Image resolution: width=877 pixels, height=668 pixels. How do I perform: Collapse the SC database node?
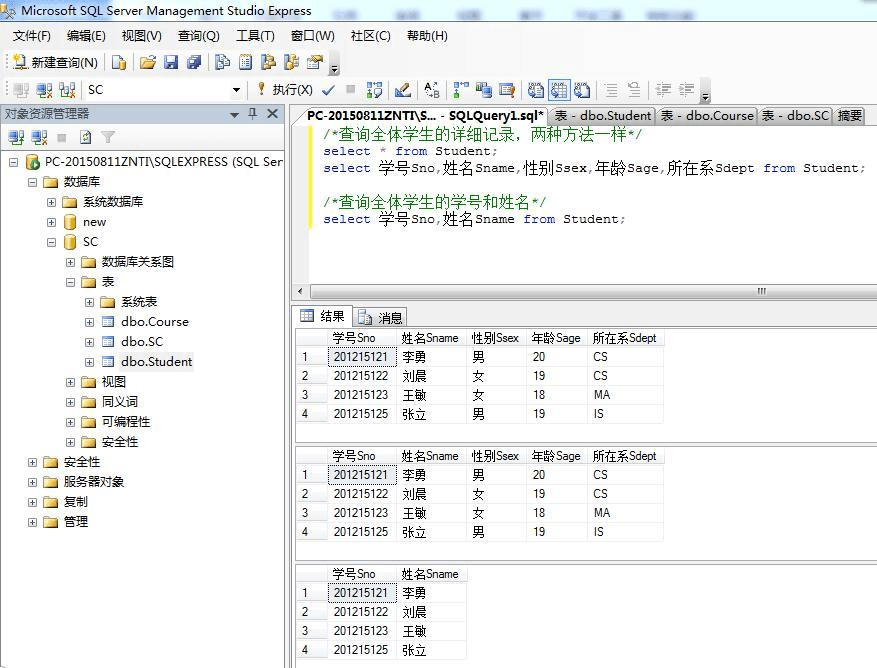click(51, 242)
